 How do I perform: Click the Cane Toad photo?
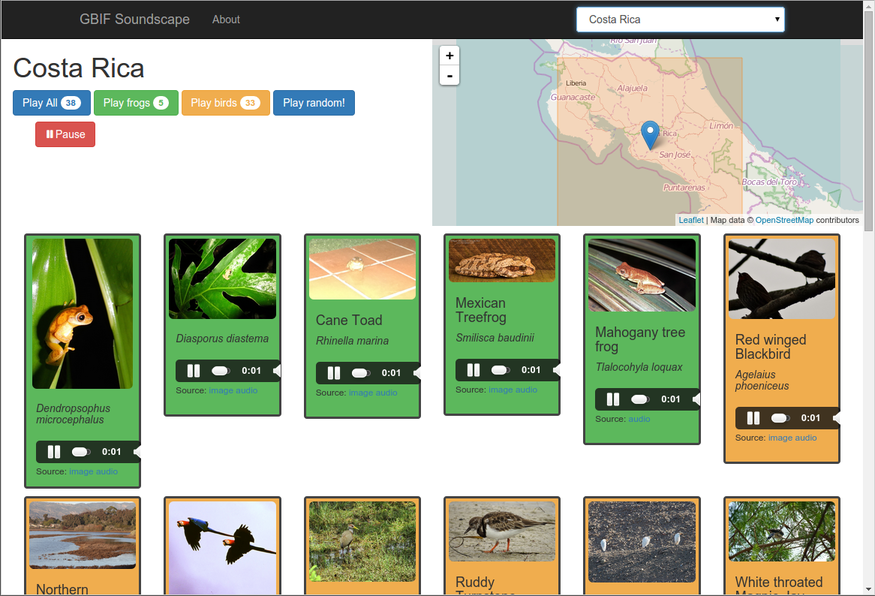[363, 269]
